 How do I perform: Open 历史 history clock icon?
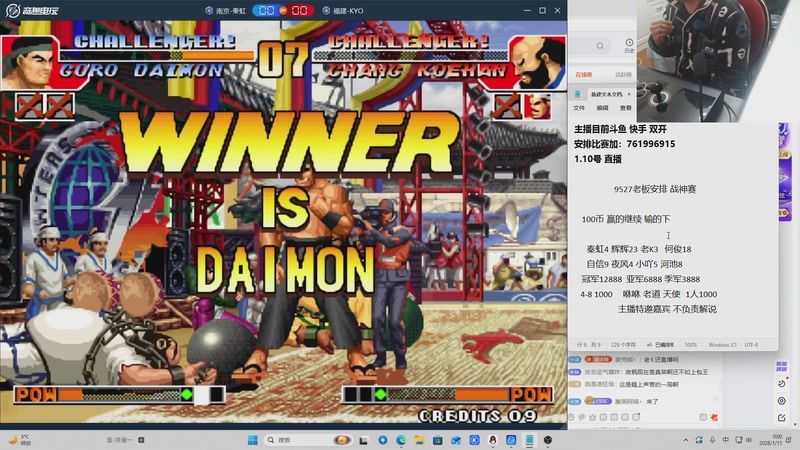(629, 45)
